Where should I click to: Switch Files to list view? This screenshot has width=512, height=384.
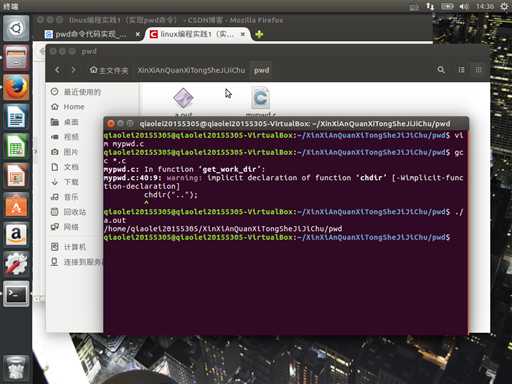pyautogui.click(x=461, y=70)
